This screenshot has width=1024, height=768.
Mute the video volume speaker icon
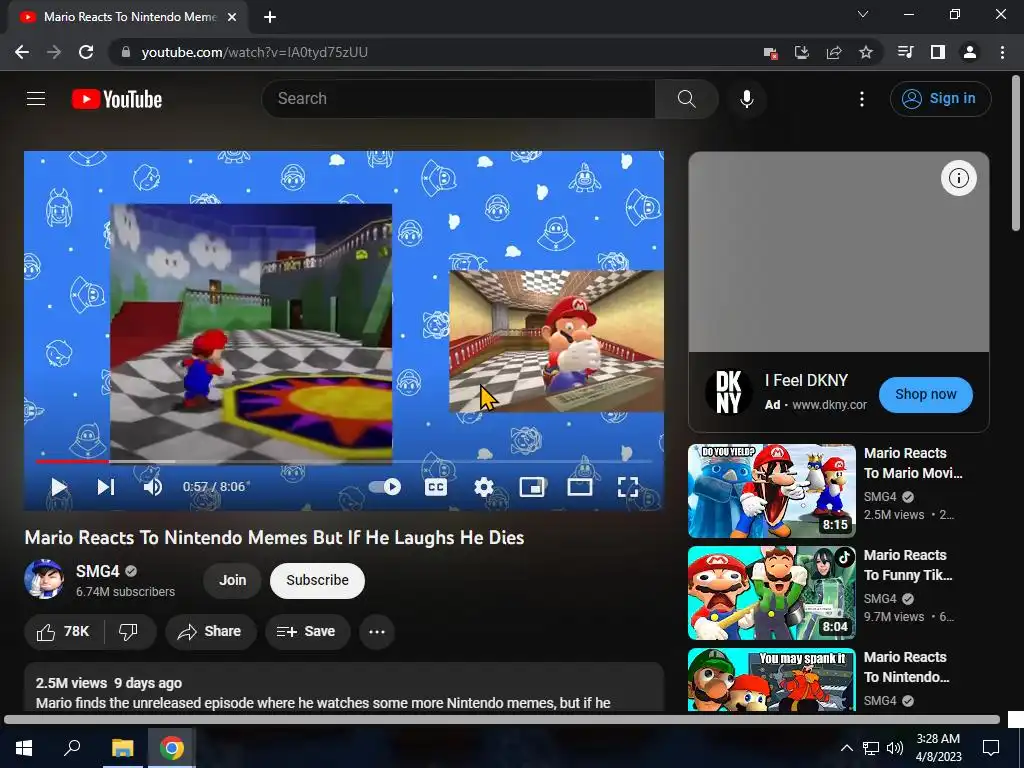(x=153, y=487)
